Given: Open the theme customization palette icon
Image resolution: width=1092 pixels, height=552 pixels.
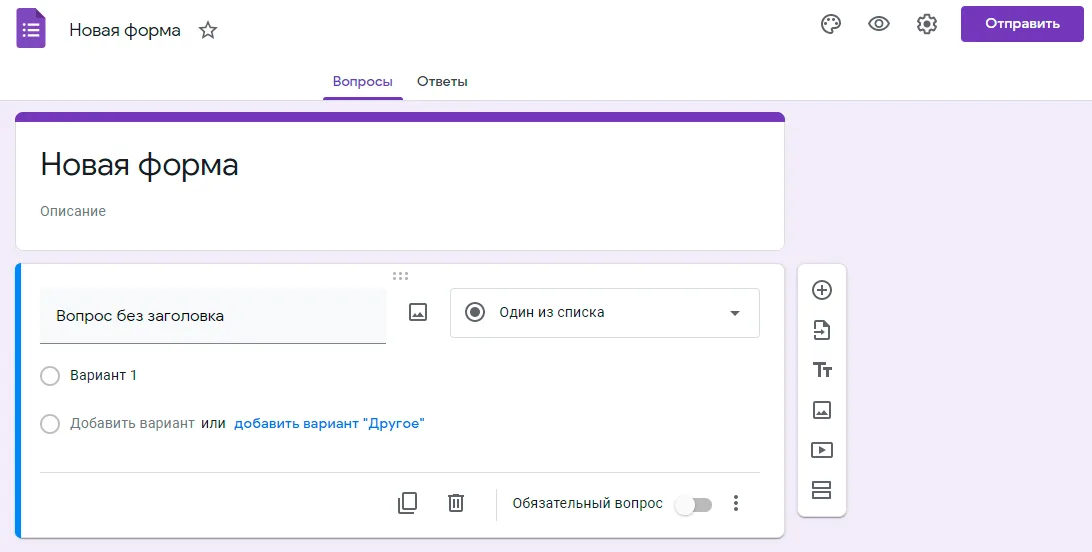Looking at the screenshot, I should [830, 24].
